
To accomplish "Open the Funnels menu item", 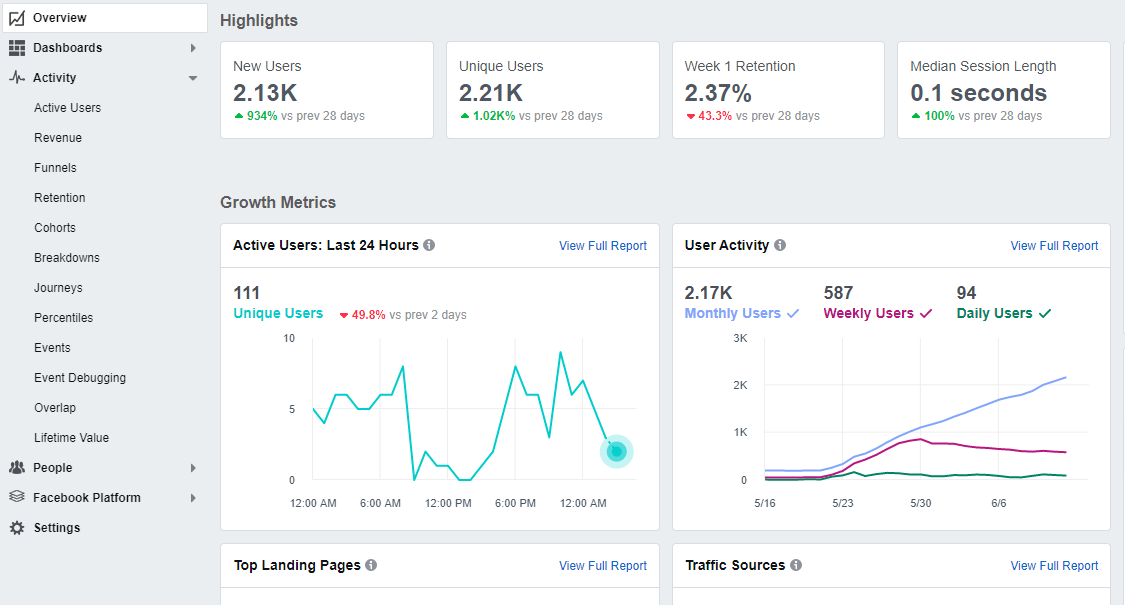I will click(55, 168).
